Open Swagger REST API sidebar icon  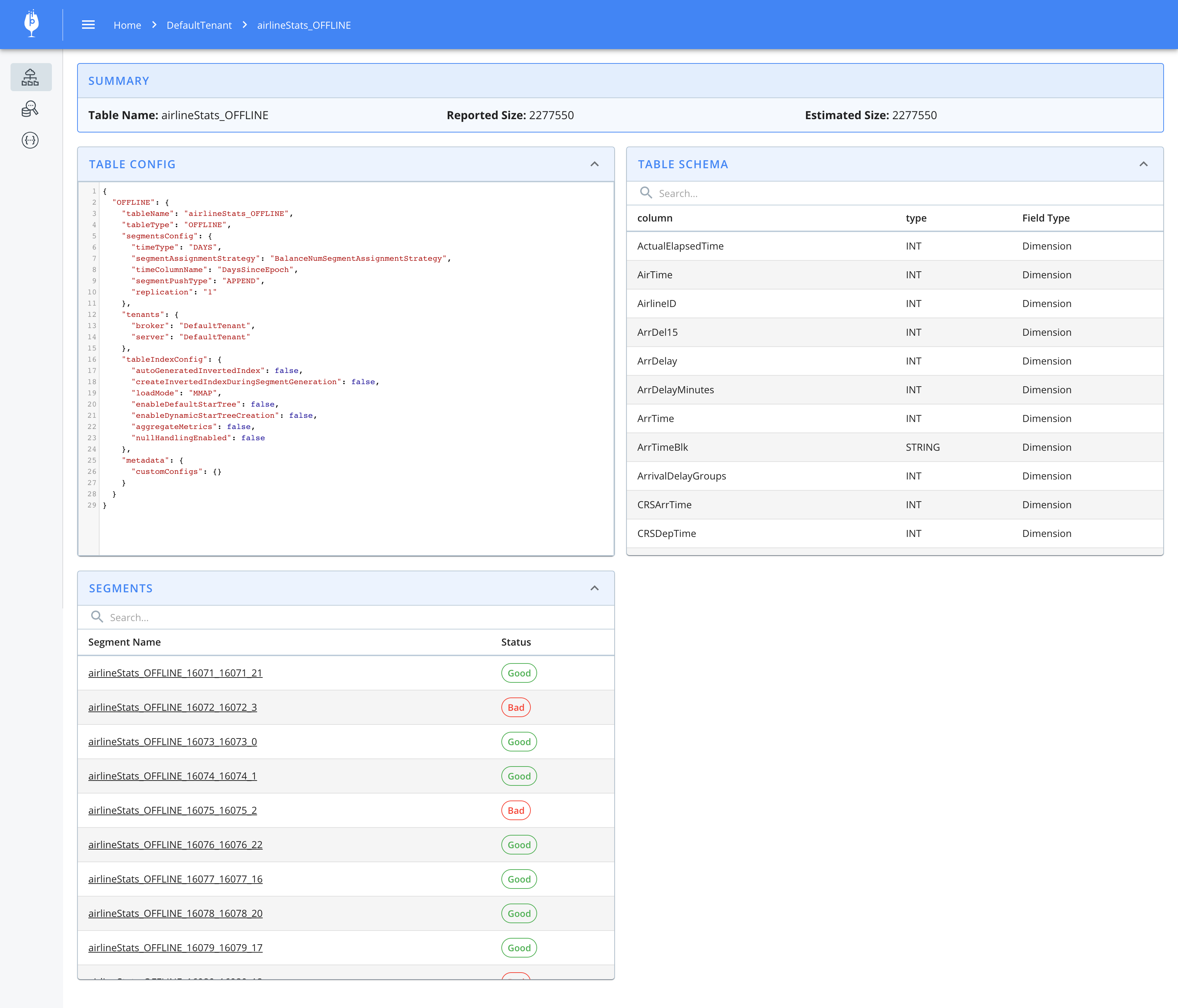pos(30,140)
